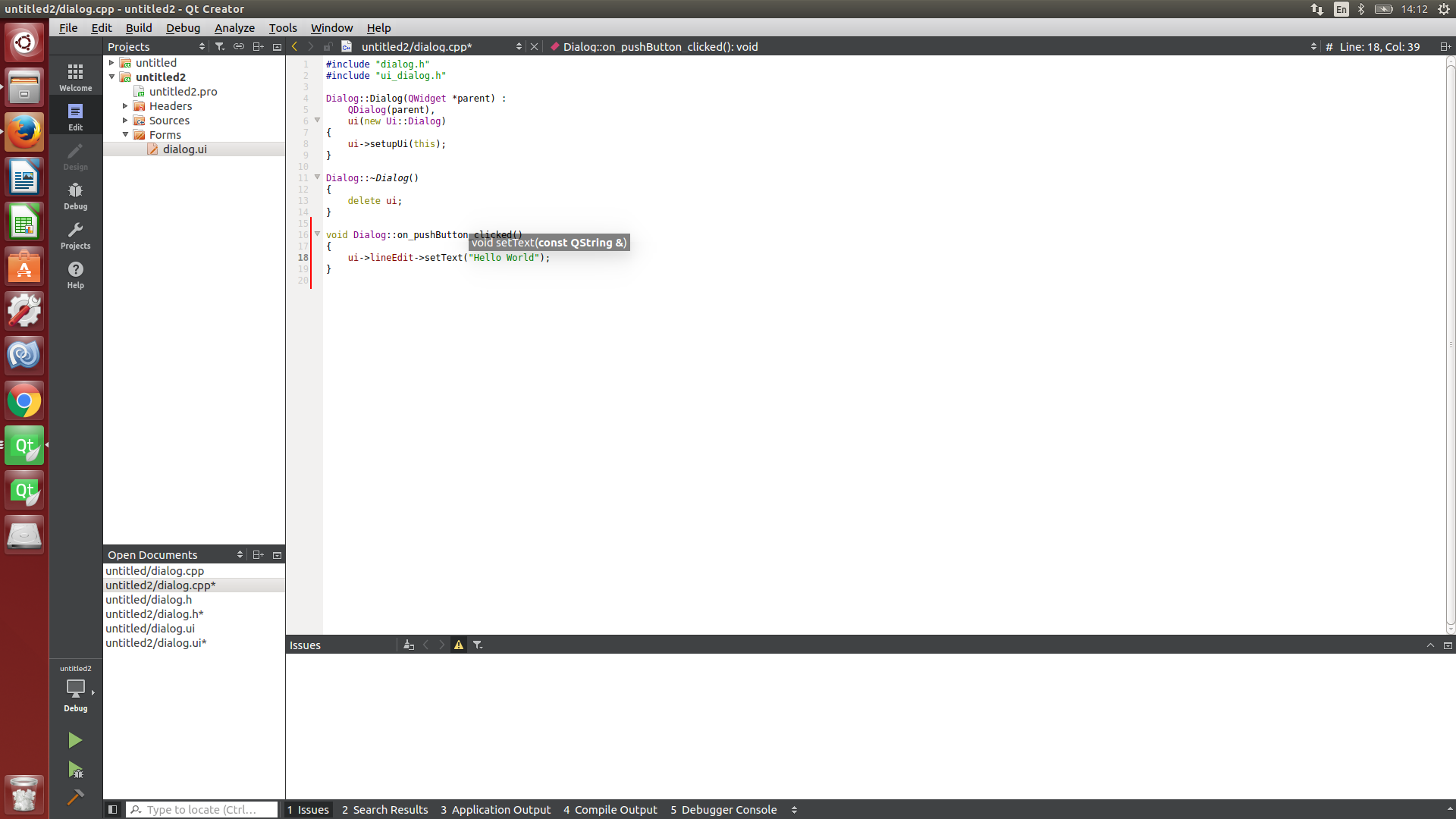Open Debug mode in sidebar
The image size is (1456, 819).
coord(75,195)
